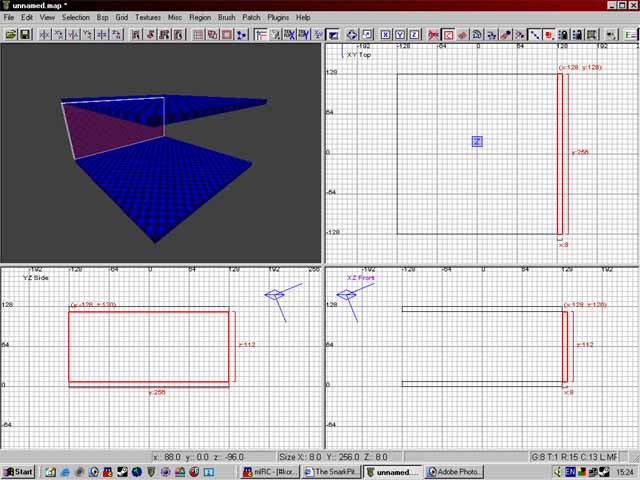Image resolution: width=640 pixels, height=480 pixels.
Task: Click the blue Z entity marker in top view
Action: 477,142
